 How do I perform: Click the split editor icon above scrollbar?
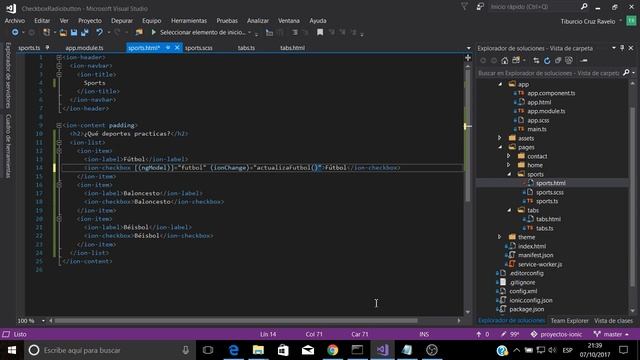(468, 58)
